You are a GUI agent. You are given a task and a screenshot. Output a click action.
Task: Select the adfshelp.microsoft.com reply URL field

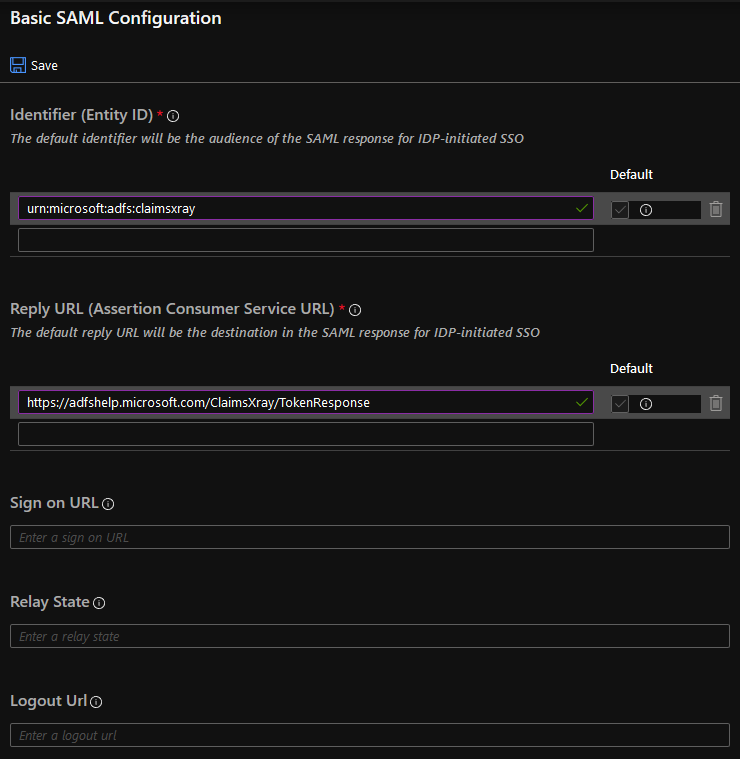tap(300, 402)
